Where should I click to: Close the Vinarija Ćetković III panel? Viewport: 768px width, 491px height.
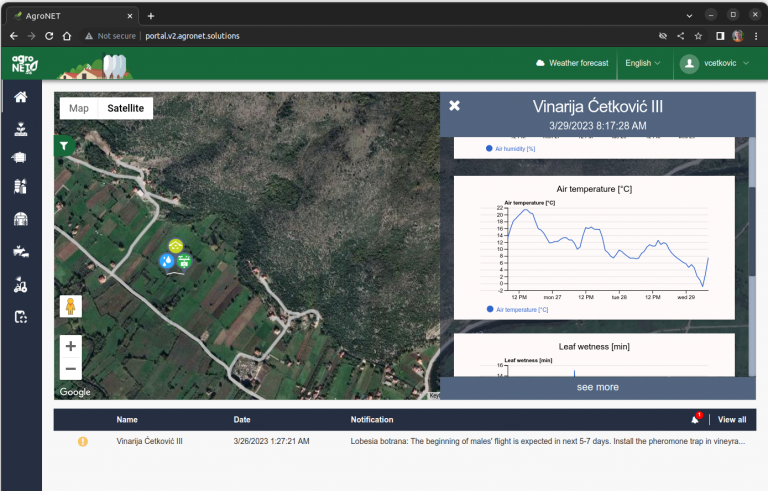pos(455,106)
